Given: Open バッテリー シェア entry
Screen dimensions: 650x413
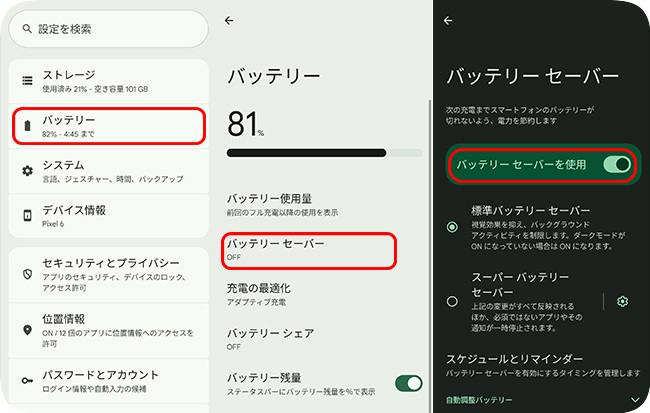Looking at the screenshot, I should [325, 339].
